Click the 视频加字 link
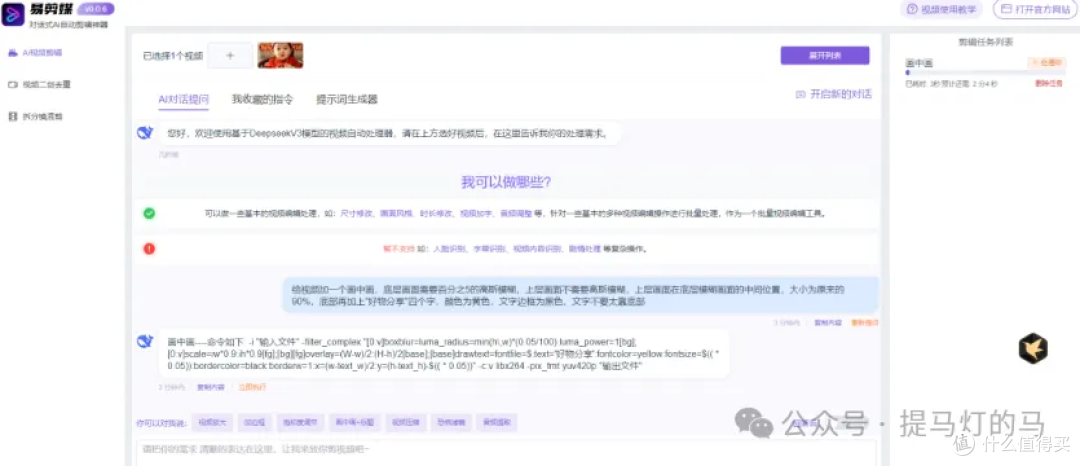 (475, 214)
